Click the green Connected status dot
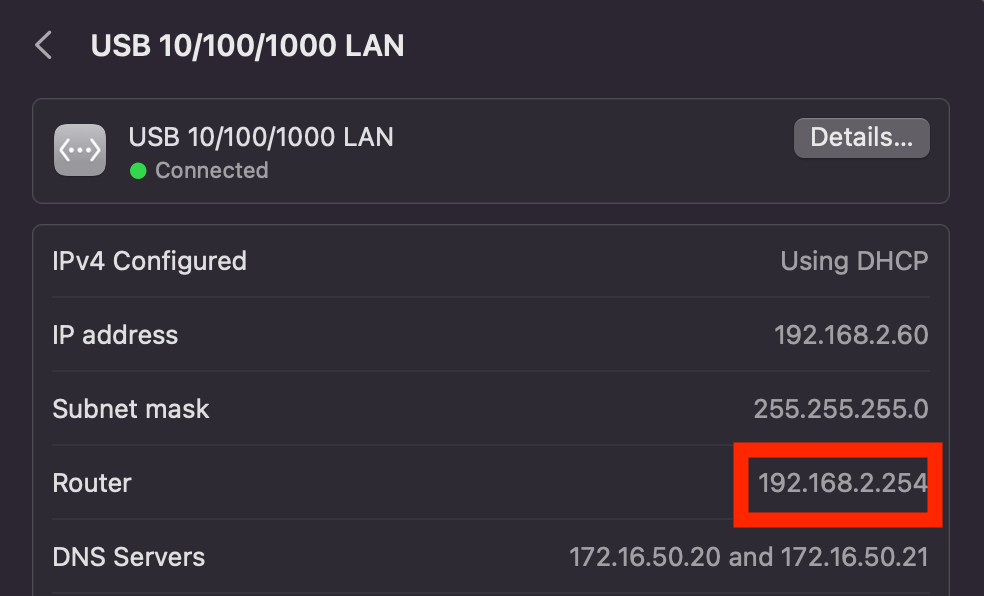The image size is (984, 596). click(x=138, y=171)
